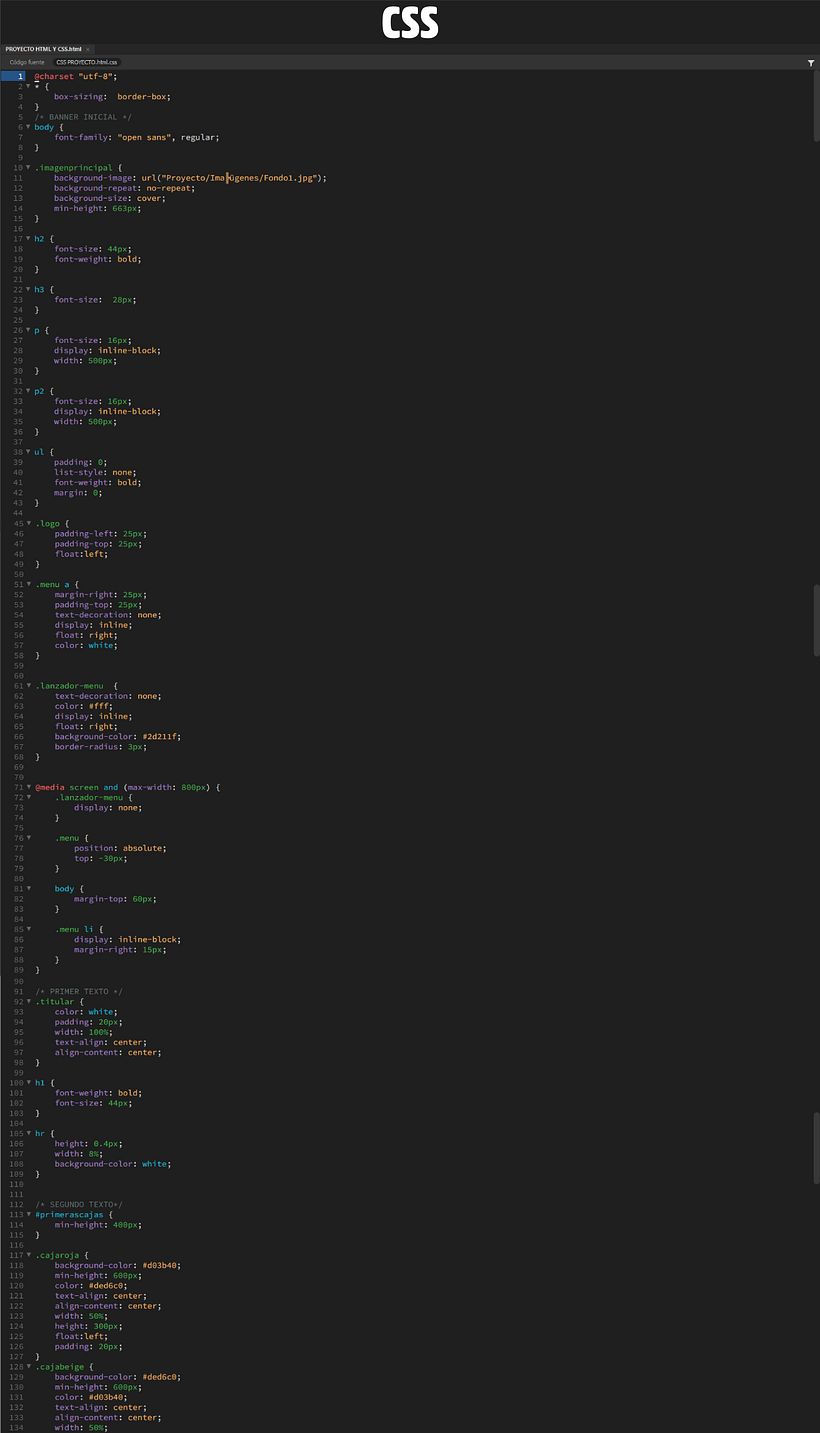
Task: Click line number 1 in the gutter
Action: (x=20, y=76)
